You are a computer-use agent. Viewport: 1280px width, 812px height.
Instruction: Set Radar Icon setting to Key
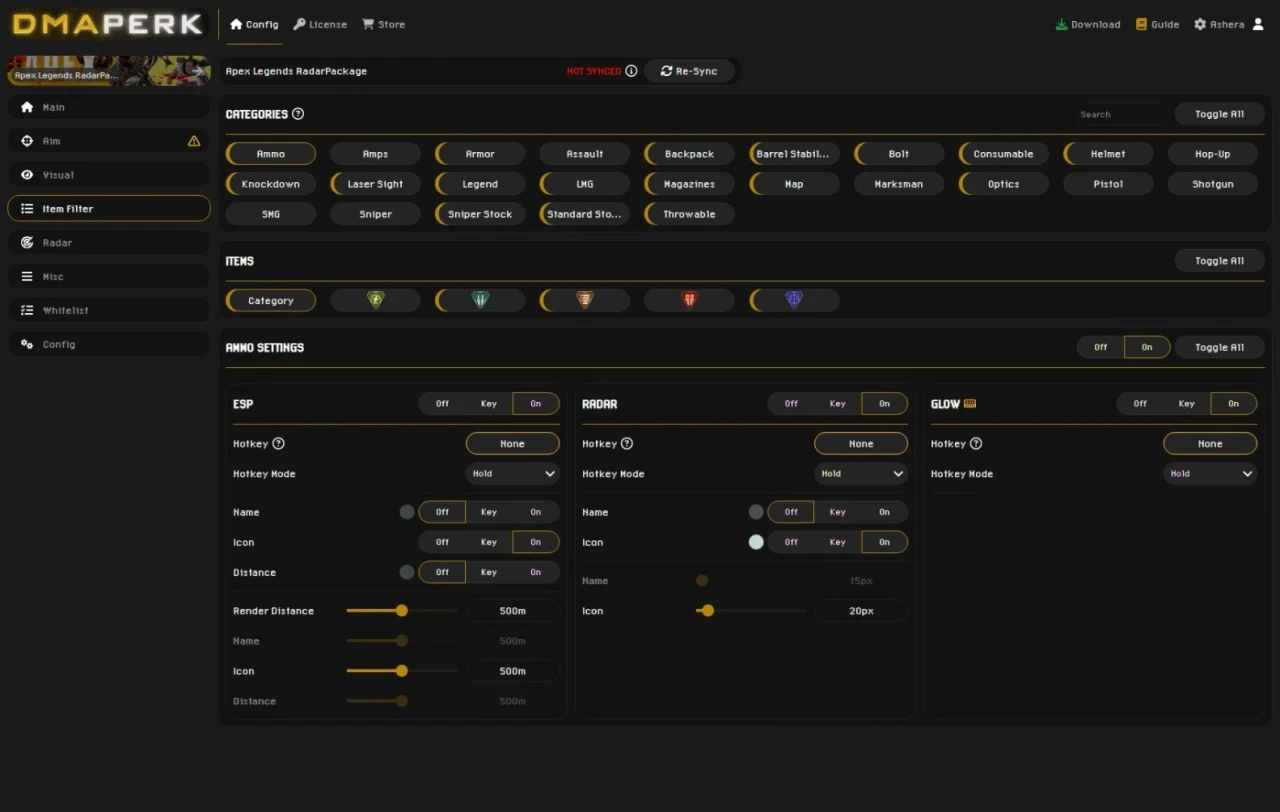point(837,541)
